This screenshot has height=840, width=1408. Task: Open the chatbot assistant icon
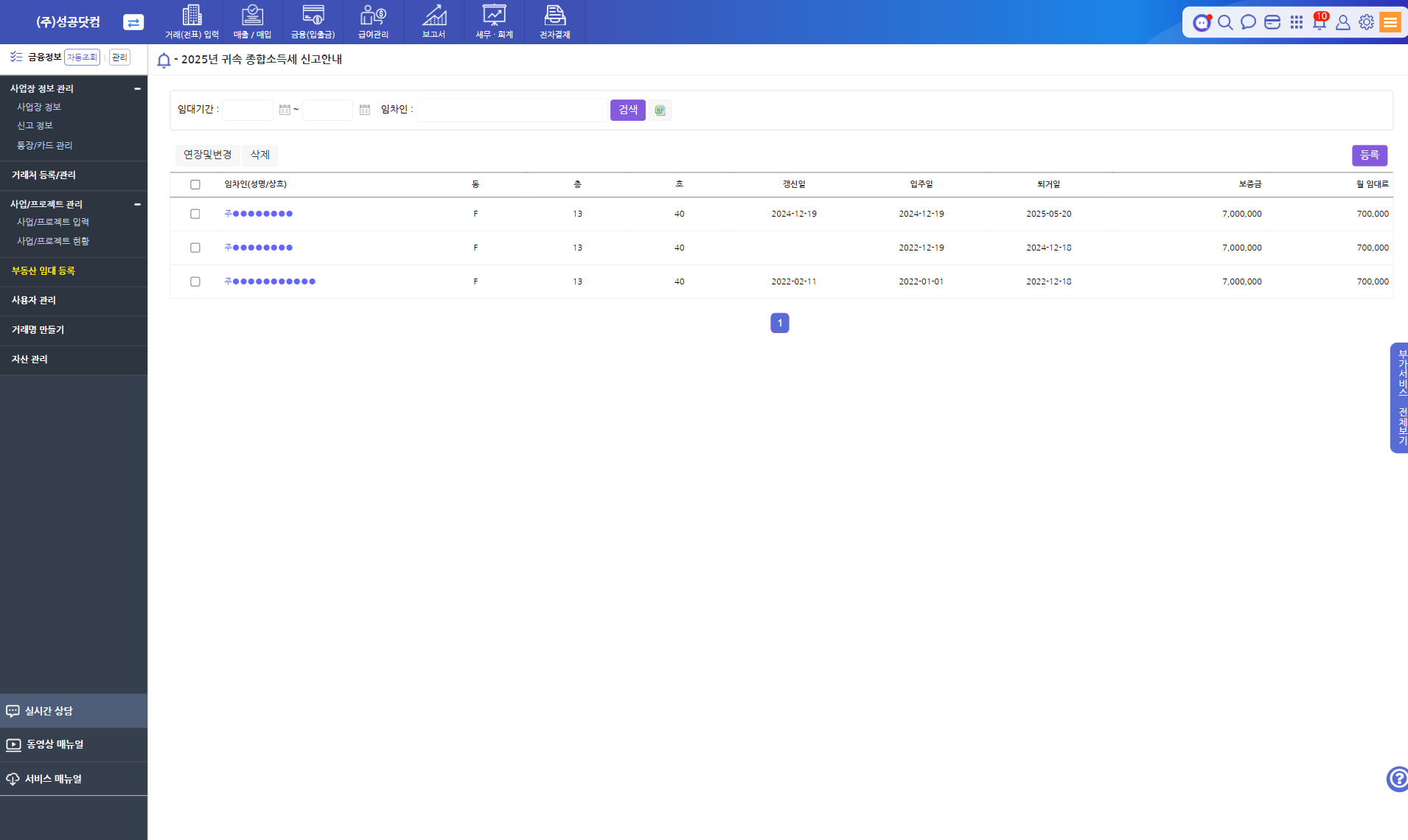pyautogui.click(x=1202, y=22)
